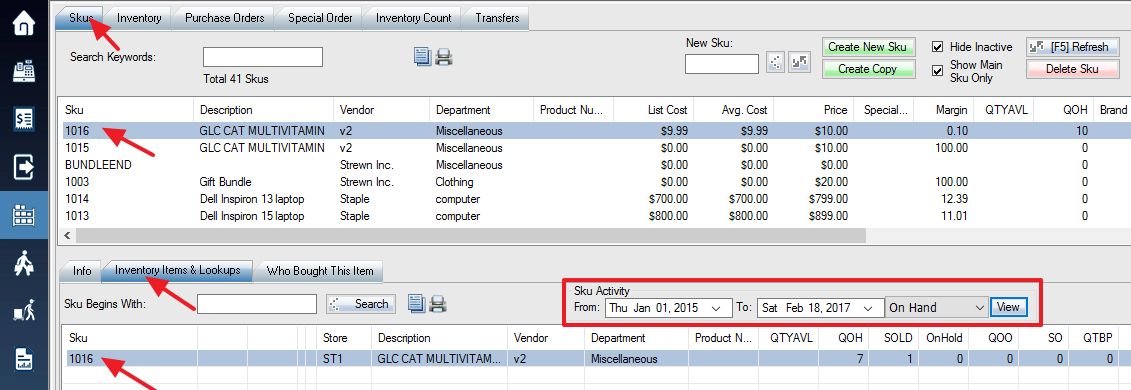This screenshot has width=1131, height=390.
Task: Open the cash register sidebar icon
Action: point(24,71)
